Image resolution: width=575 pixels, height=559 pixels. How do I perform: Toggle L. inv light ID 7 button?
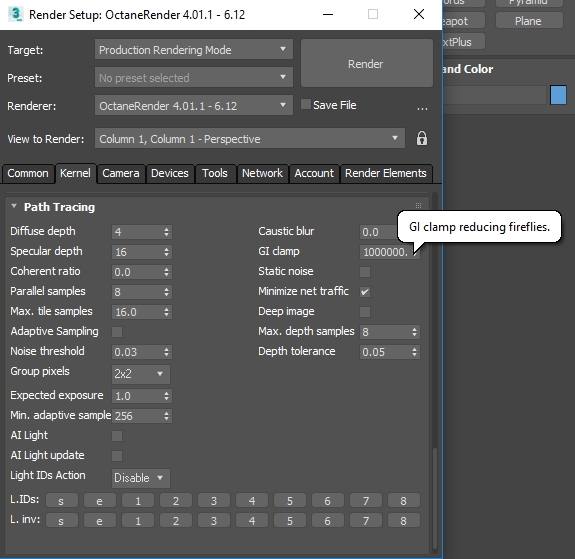tap(366, 520)
